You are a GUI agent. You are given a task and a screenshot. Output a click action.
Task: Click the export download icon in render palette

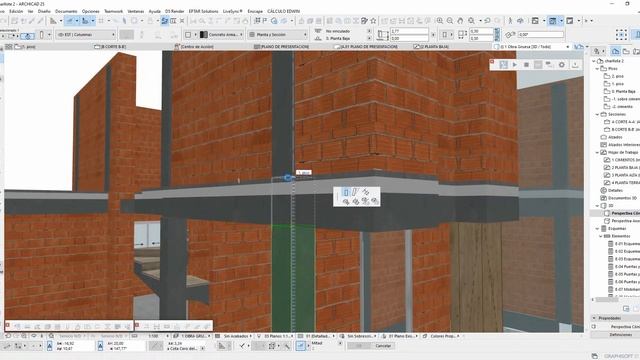575,65
